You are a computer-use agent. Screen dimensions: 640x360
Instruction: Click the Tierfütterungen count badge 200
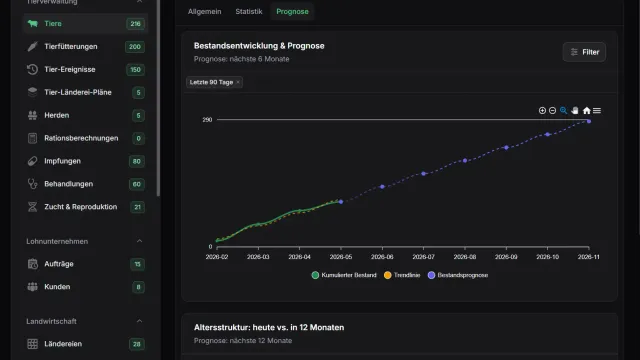pyautogui.click(x=135, y=47)
